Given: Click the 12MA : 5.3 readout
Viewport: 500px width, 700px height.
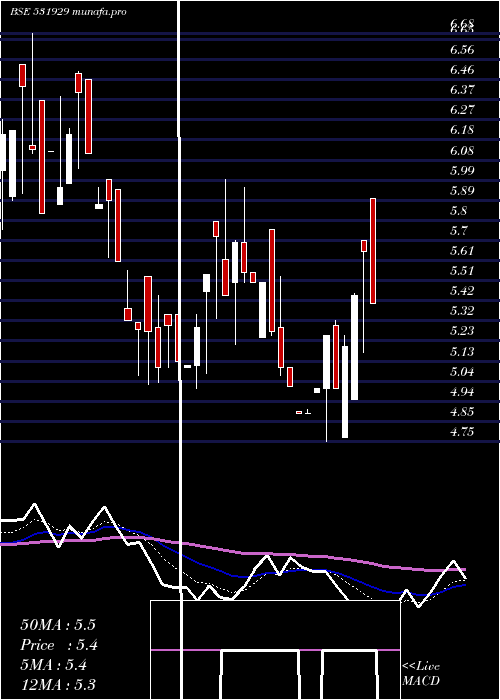Looking at the screenshot, I should (58, 685).
